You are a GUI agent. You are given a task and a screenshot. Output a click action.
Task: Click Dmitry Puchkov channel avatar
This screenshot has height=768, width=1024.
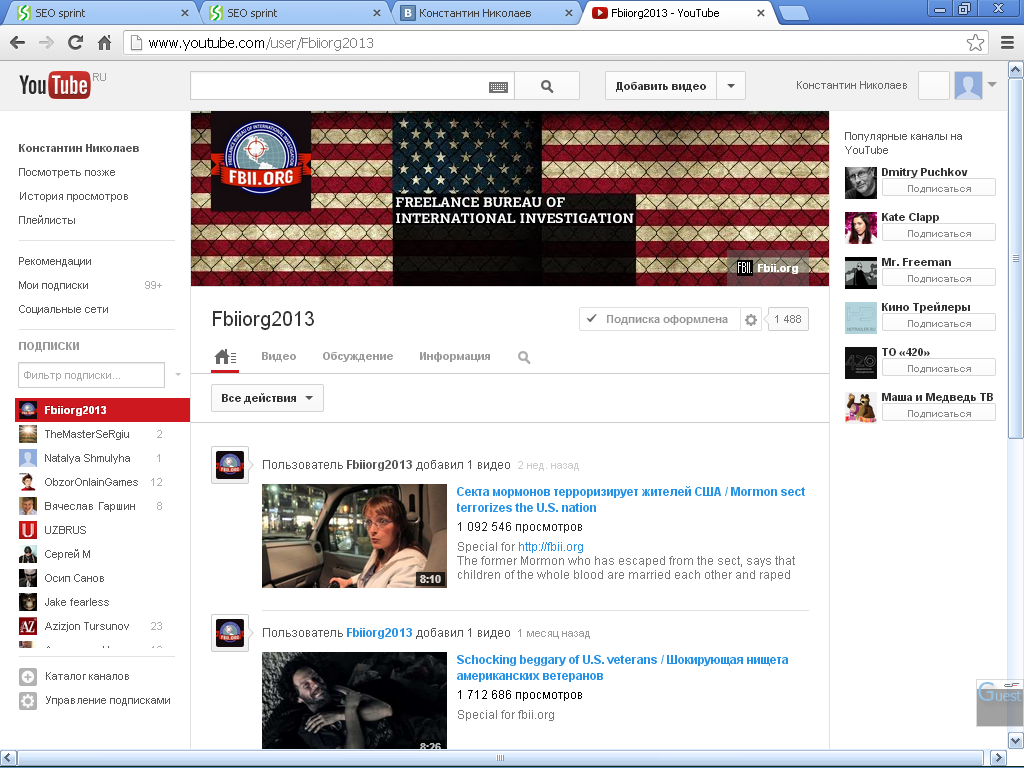[x=861, y=183]
